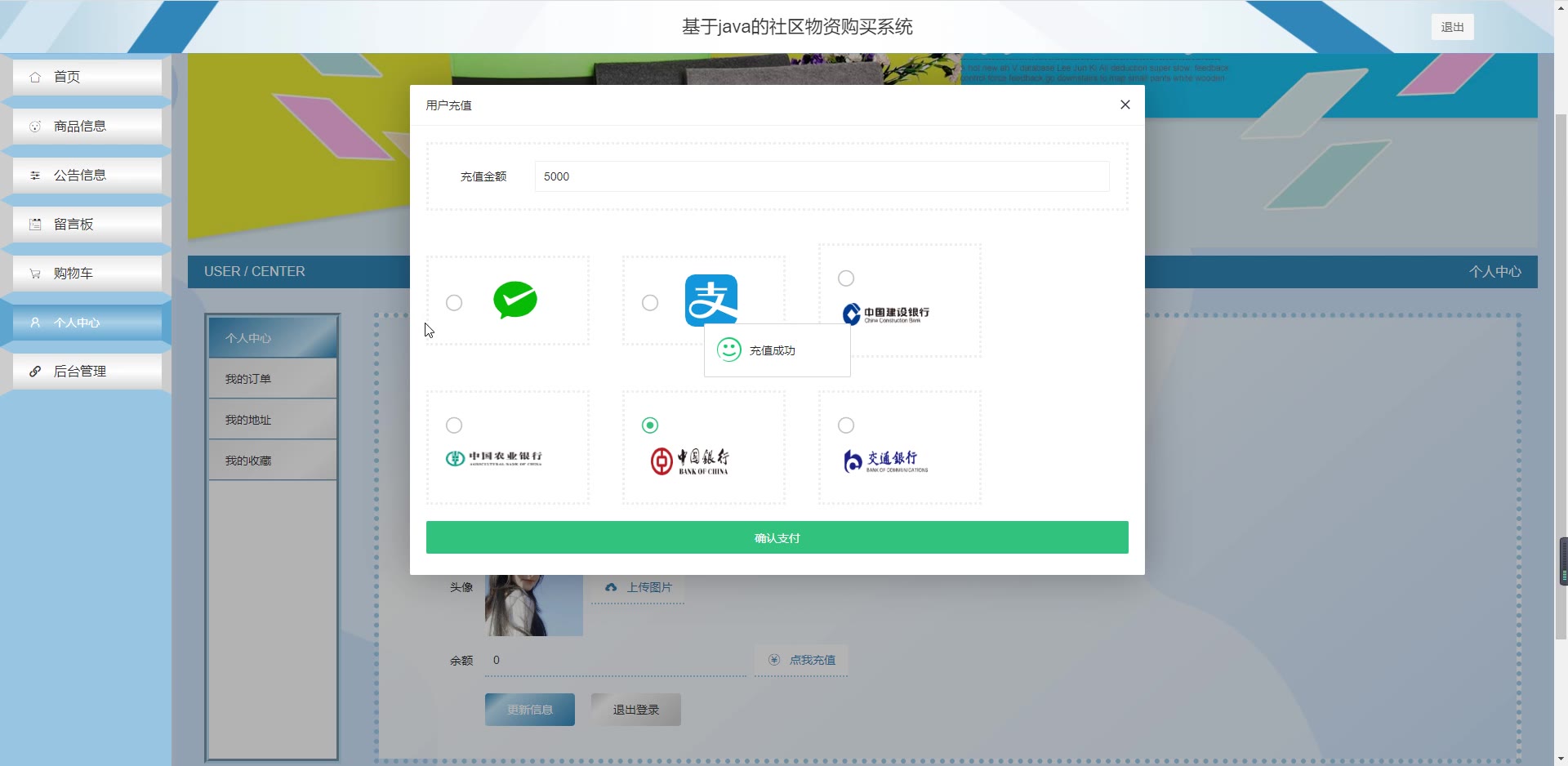The width and height of the screenshot is (1568, 766).
Task: Click the 充值成功 message text
Action: point(773,350)
